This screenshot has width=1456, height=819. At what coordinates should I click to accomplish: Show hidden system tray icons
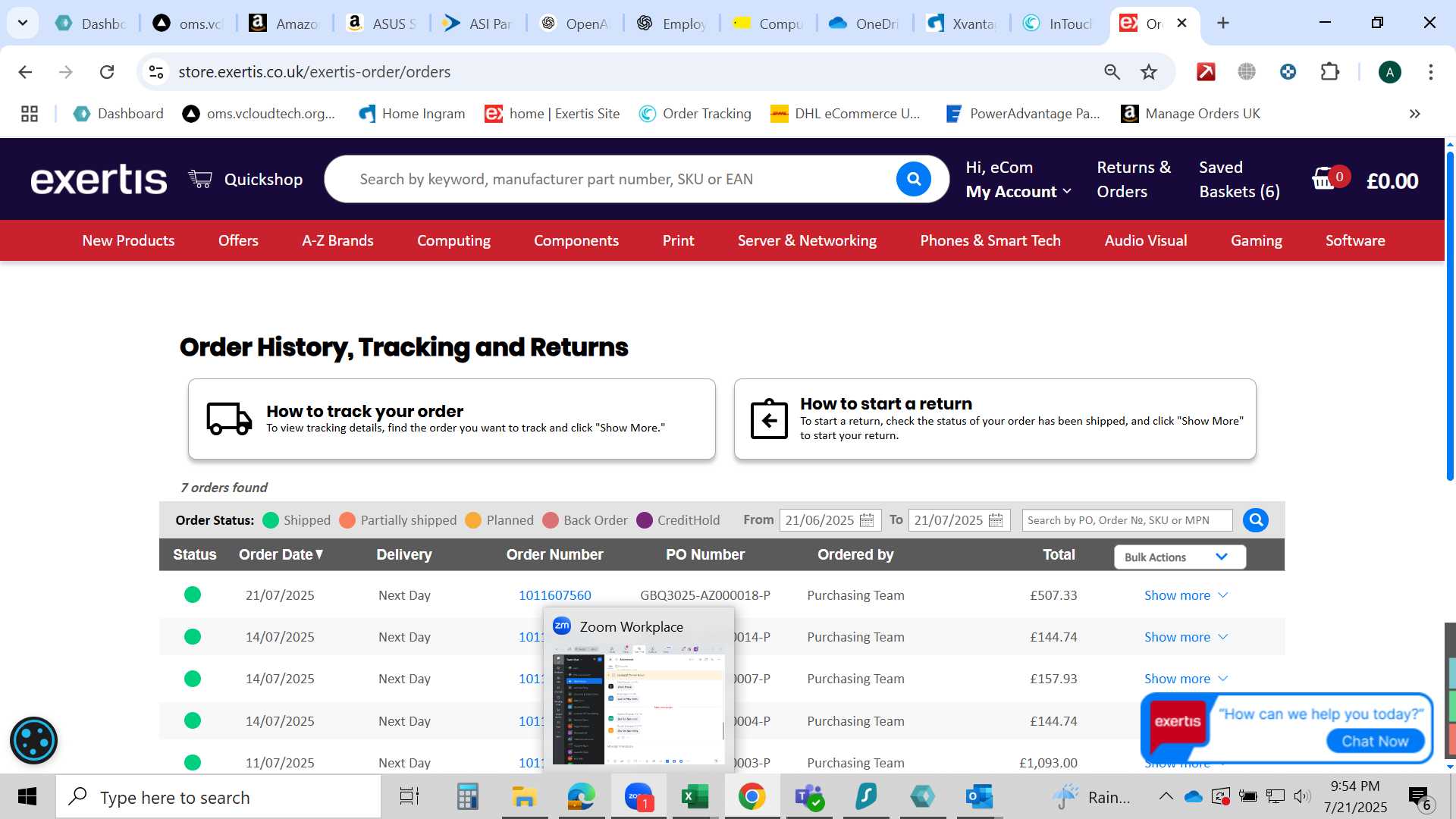click(x=1166, y=796)
